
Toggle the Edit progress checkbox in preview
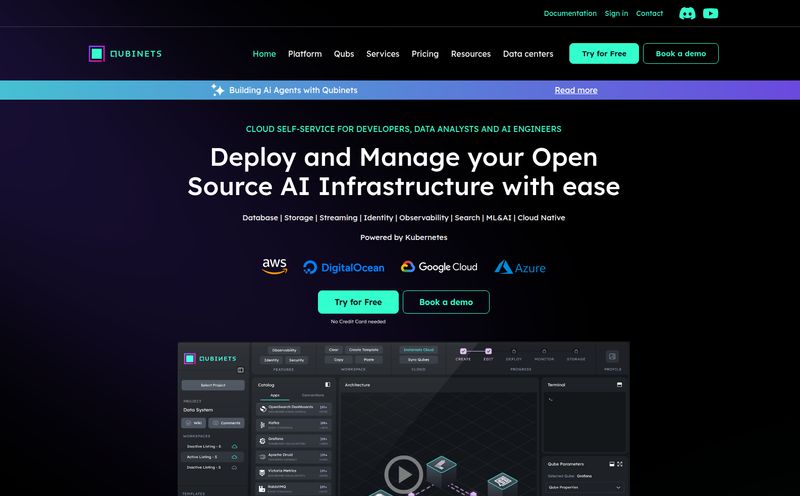tap(488, 351)
